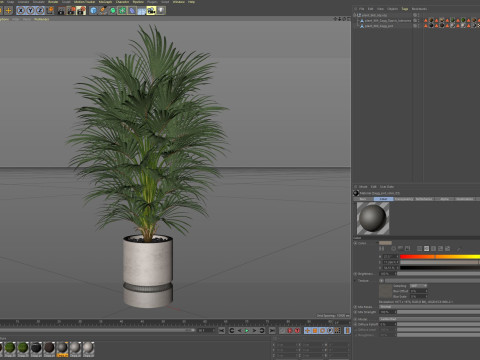This screenshot has width=480, height=360.
Task: Toggle visibility dots of second child object
Action: [x=418, y=26]
